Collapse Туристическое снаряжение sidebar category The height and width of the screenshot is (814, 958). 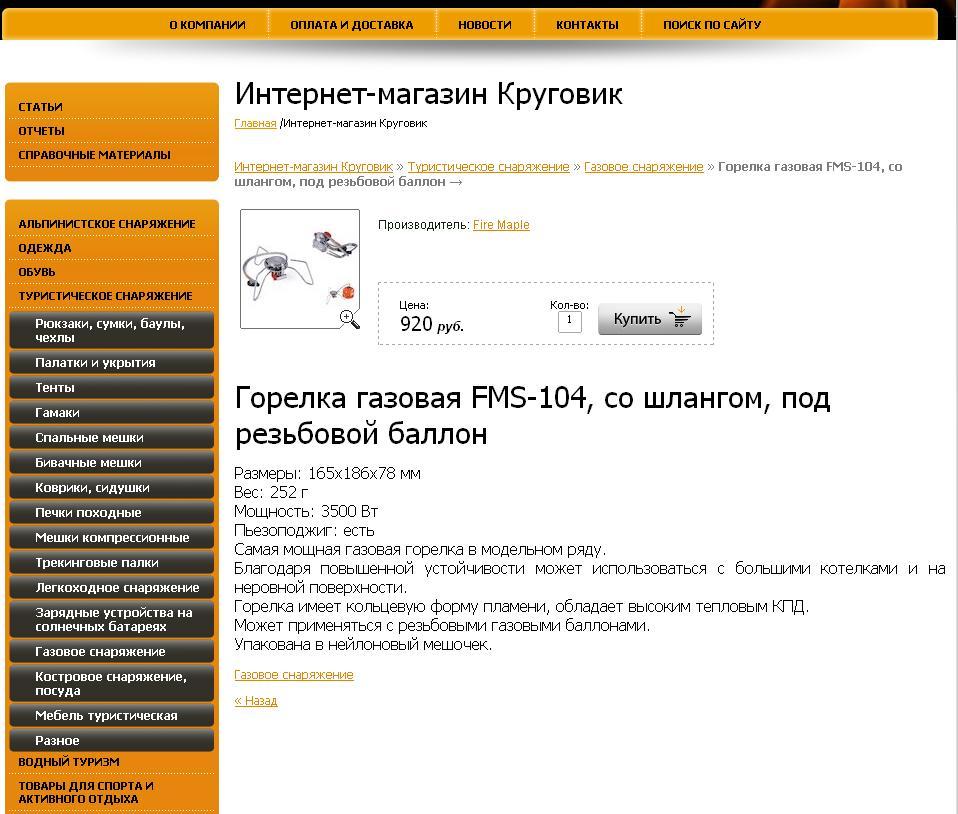click(x=105, y=296)
